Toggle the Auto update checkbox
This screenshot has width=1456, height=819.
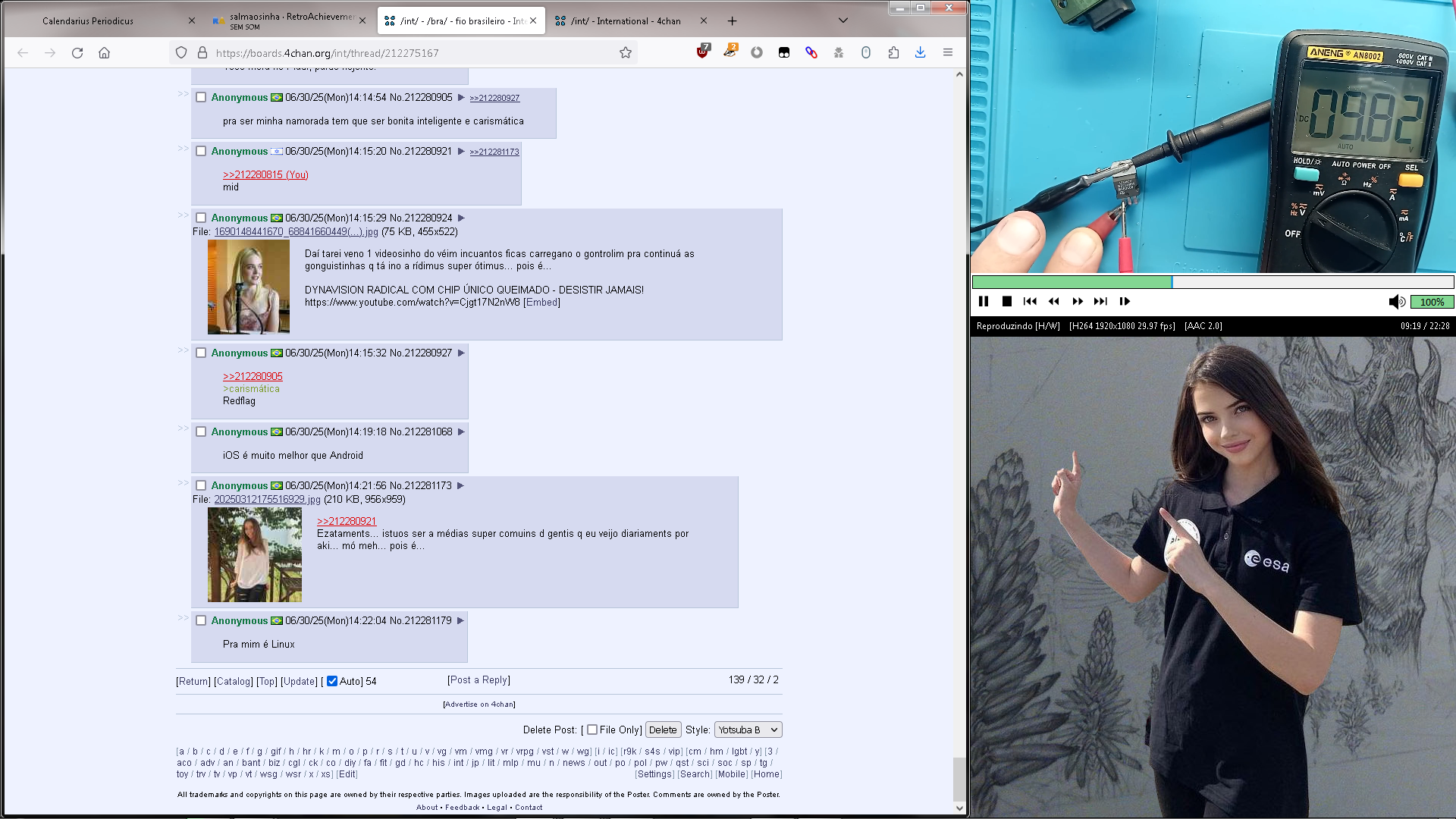click(332, 681)
